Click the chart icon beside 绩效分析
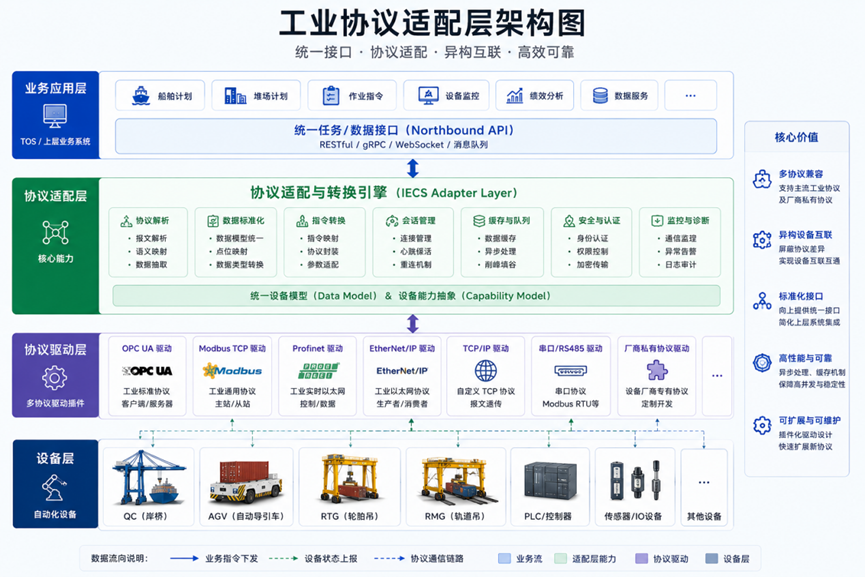The image size is (865, 577). click(x=515, y=96)
